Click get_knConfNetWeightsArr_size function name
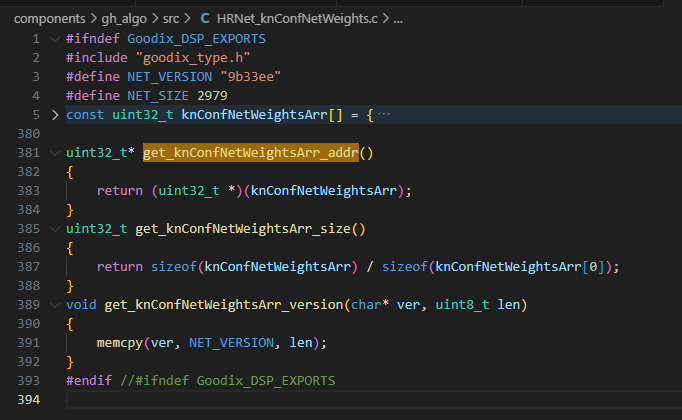This screenshot has width=682, height=420. click(x=243, y=229)
